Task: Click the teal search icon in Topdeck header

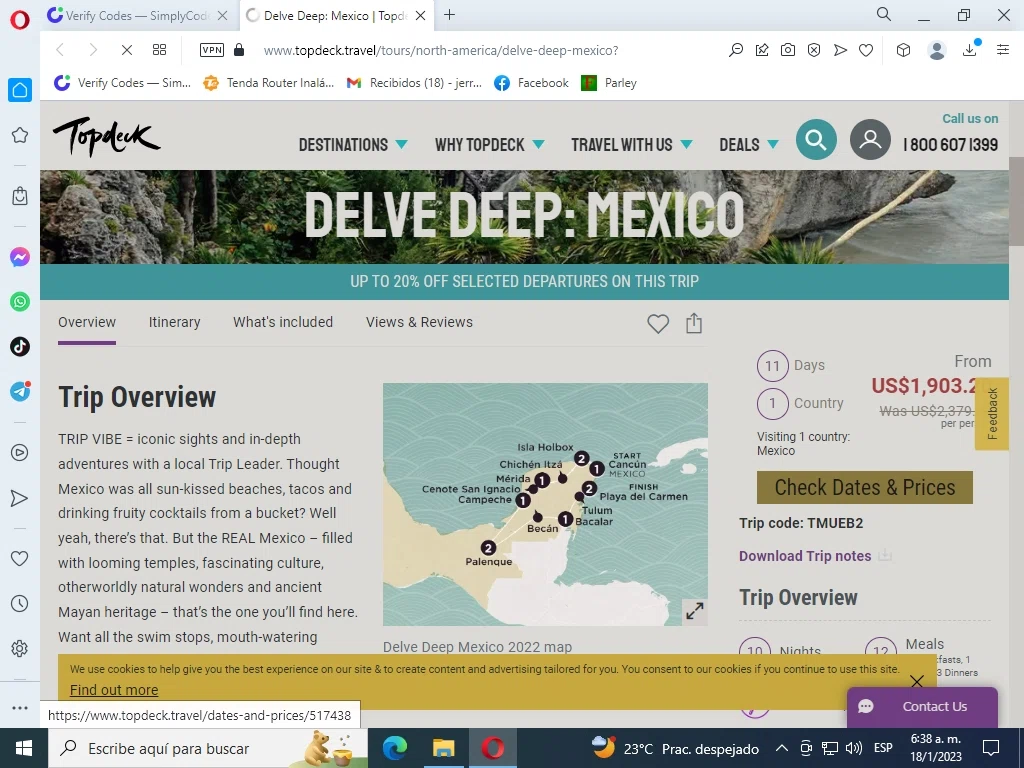Action: coord(816,140)
